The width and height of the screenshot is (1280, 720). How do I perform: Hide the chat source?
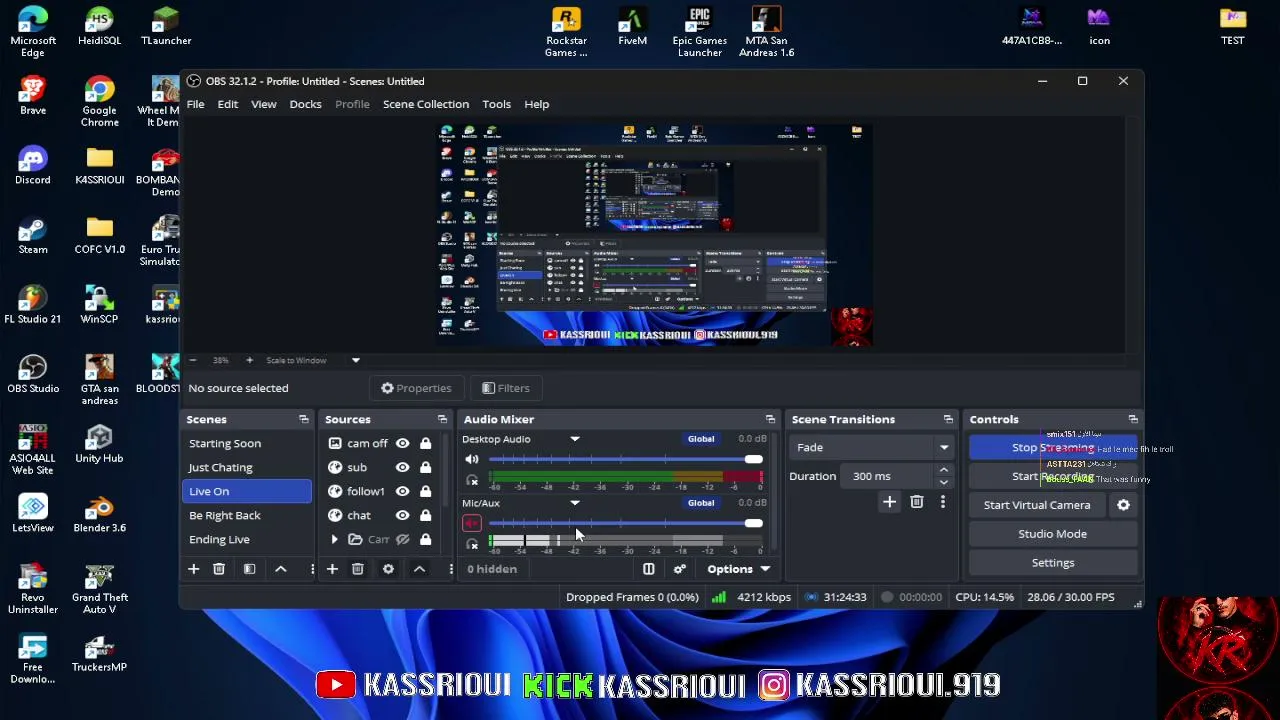pos(402,515)
